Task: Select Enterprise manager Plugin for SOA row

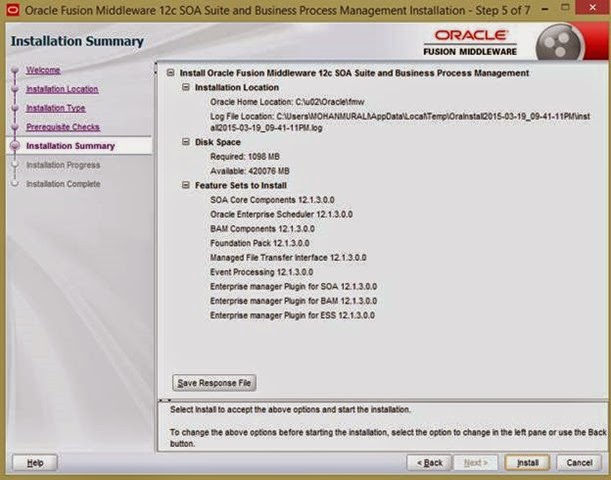Action: (x=293, y=286)
